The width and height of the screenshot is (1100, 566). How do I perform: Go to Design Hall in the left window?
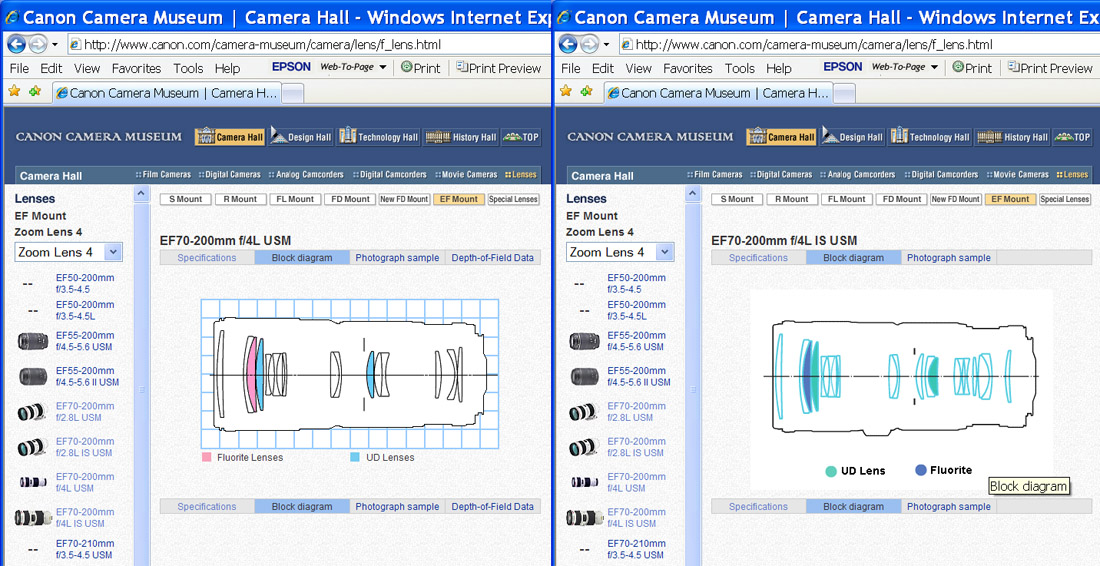(301, 137)
